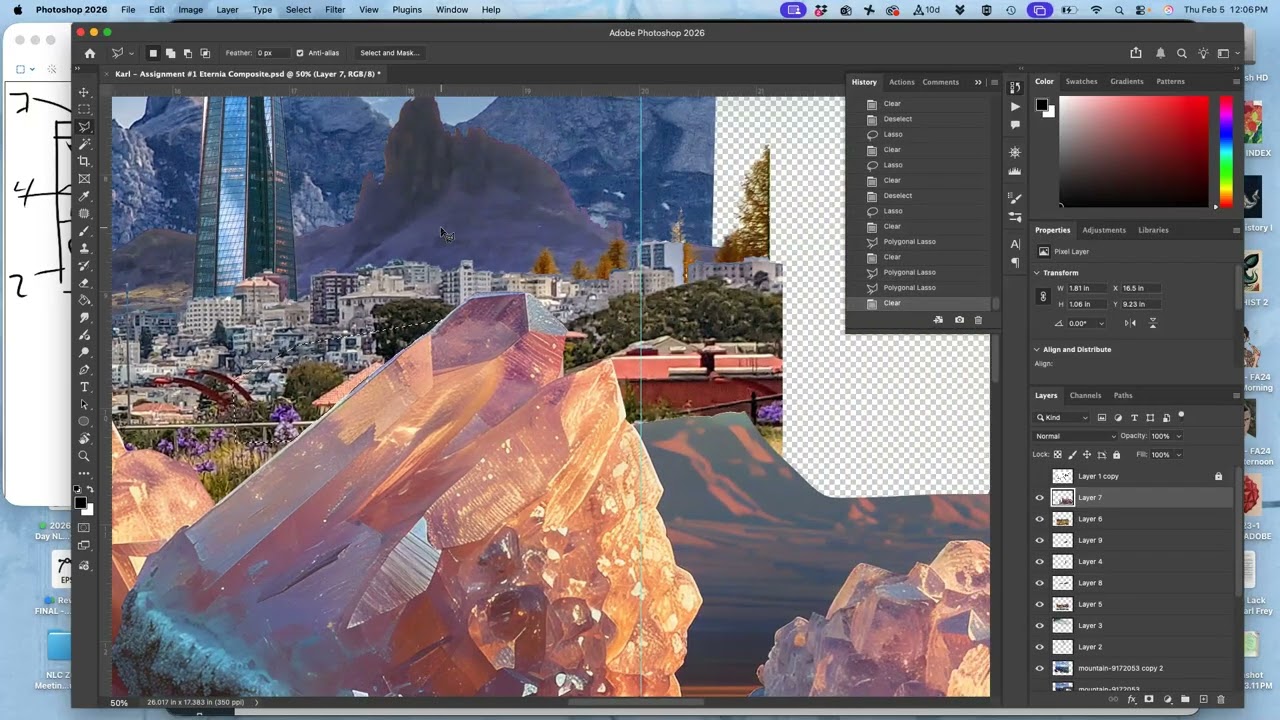This screenshot has height=720, width=1280.
Task: Select the Frame tool
Action: (x=84, y=179)
